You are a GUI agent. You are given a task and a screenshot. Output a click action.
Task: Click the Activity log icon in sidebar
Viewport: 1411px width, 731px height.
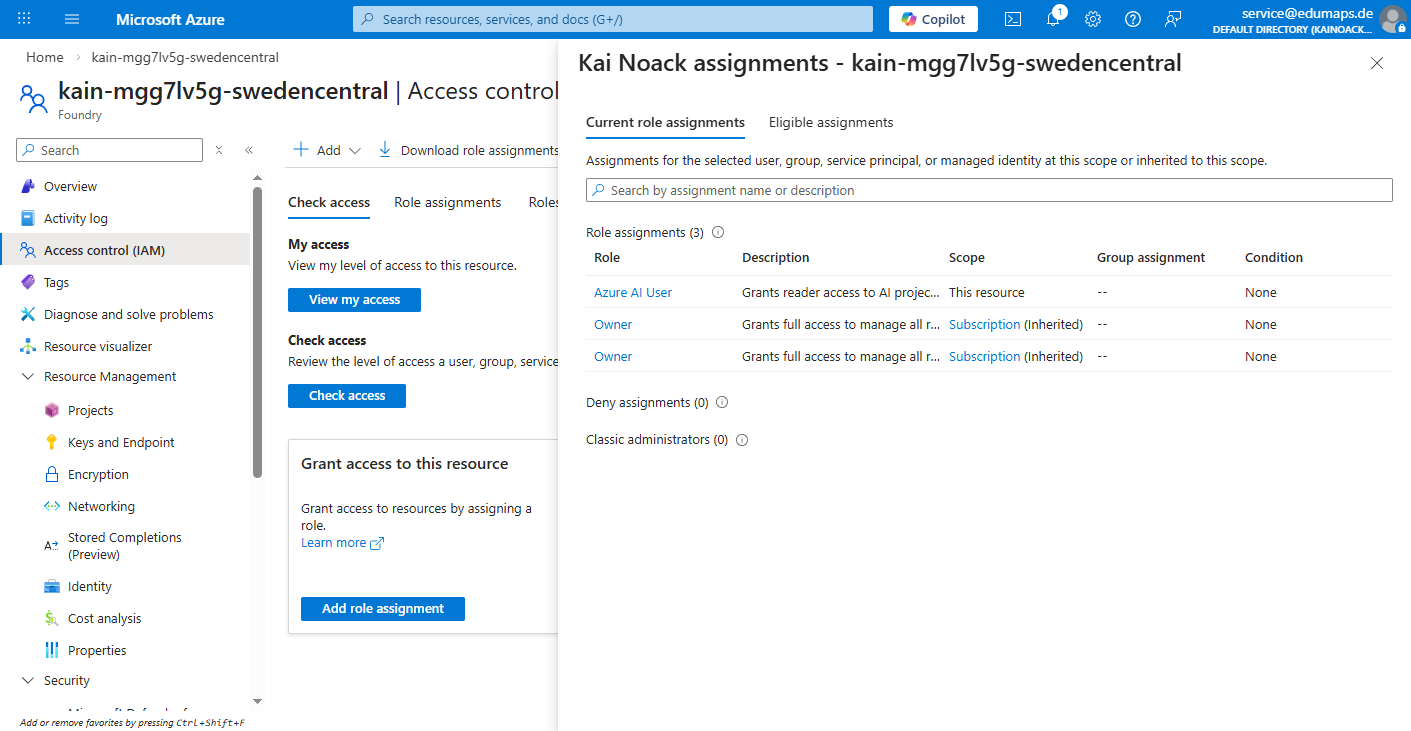pos(28,218)
